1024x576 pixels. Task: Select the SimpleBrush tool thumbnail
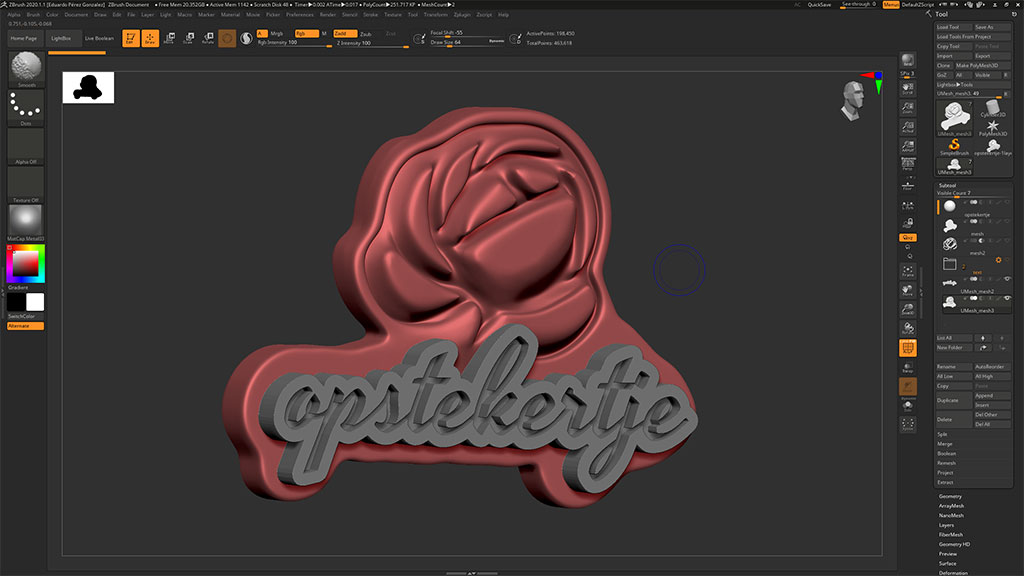tap(954, 147)
